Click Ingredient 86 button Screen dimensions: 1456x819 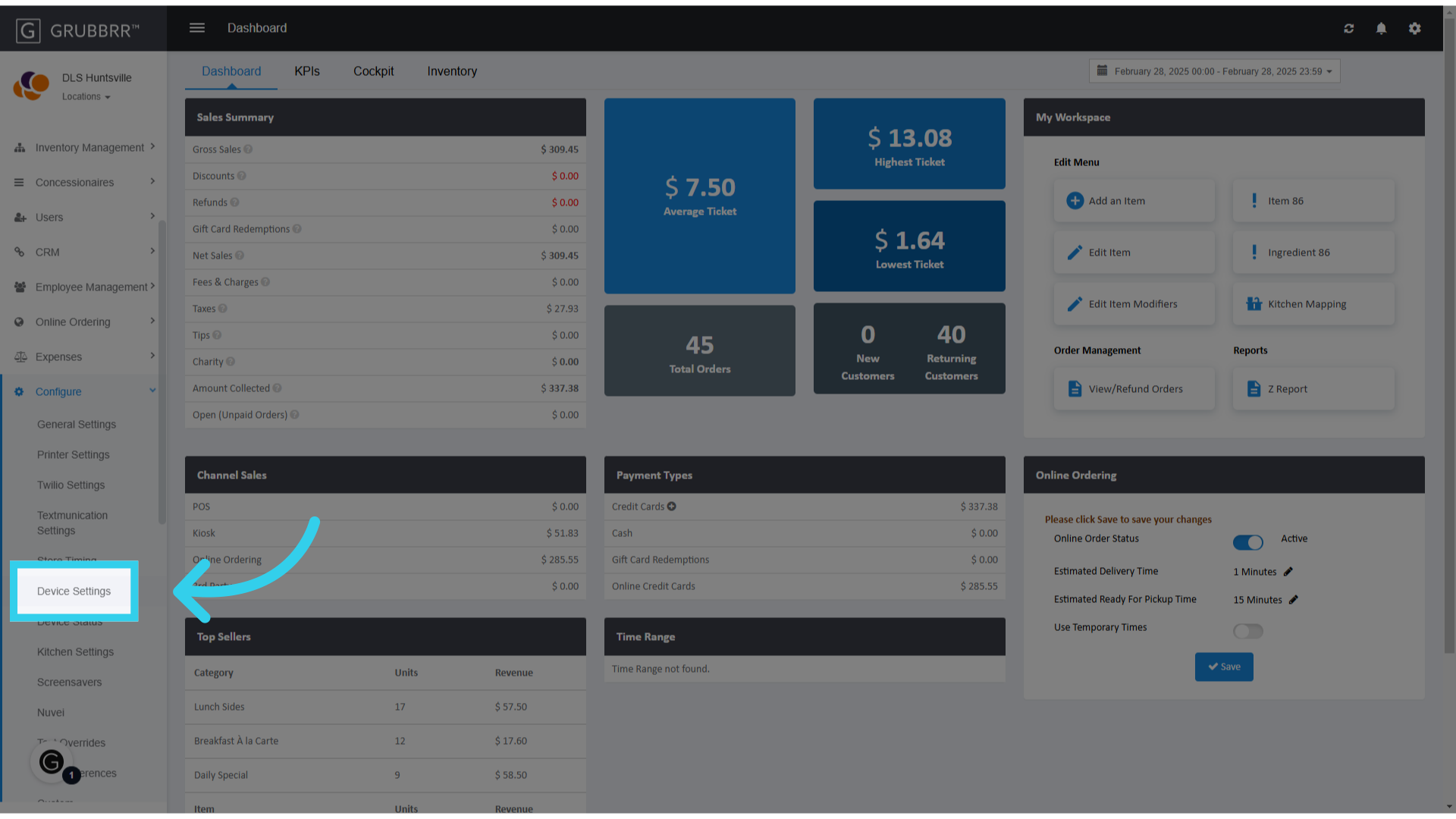click(x=1313, y=253)
